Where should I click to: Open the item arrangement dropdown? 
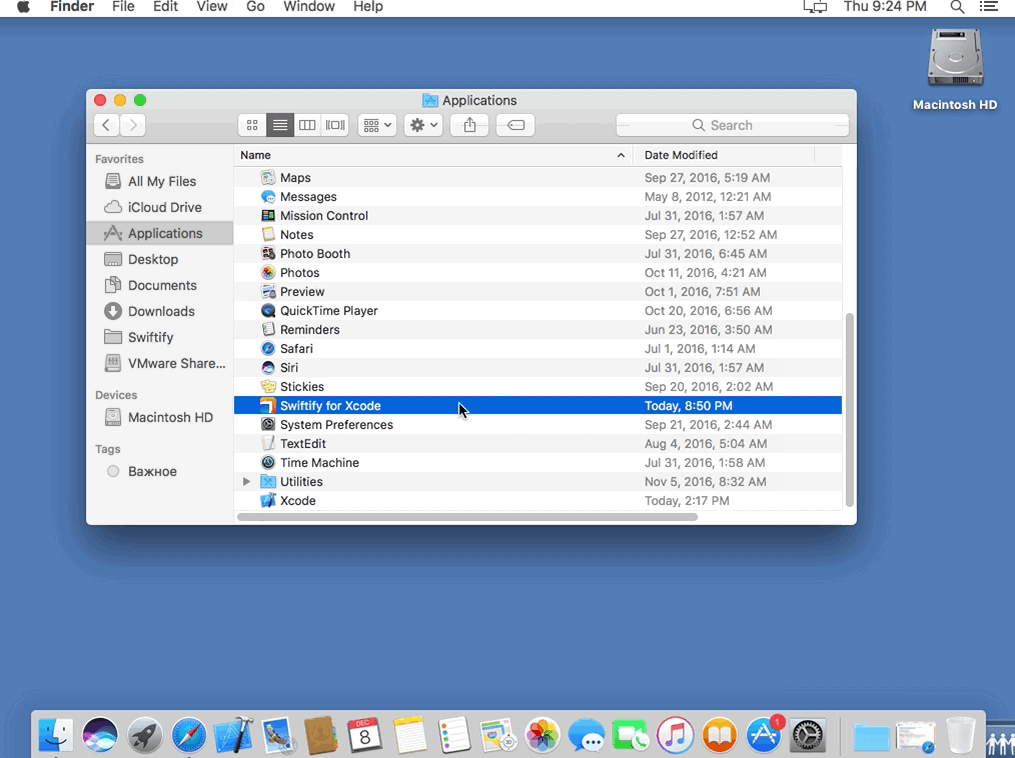point(377,125)
